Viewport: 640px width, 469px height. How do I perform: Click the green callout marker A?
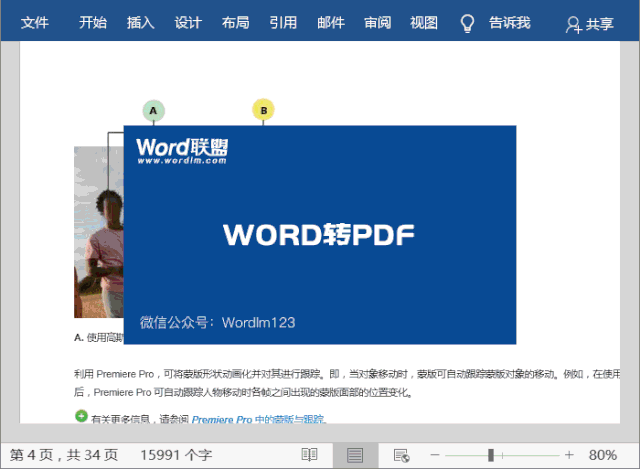pos(153,110)
